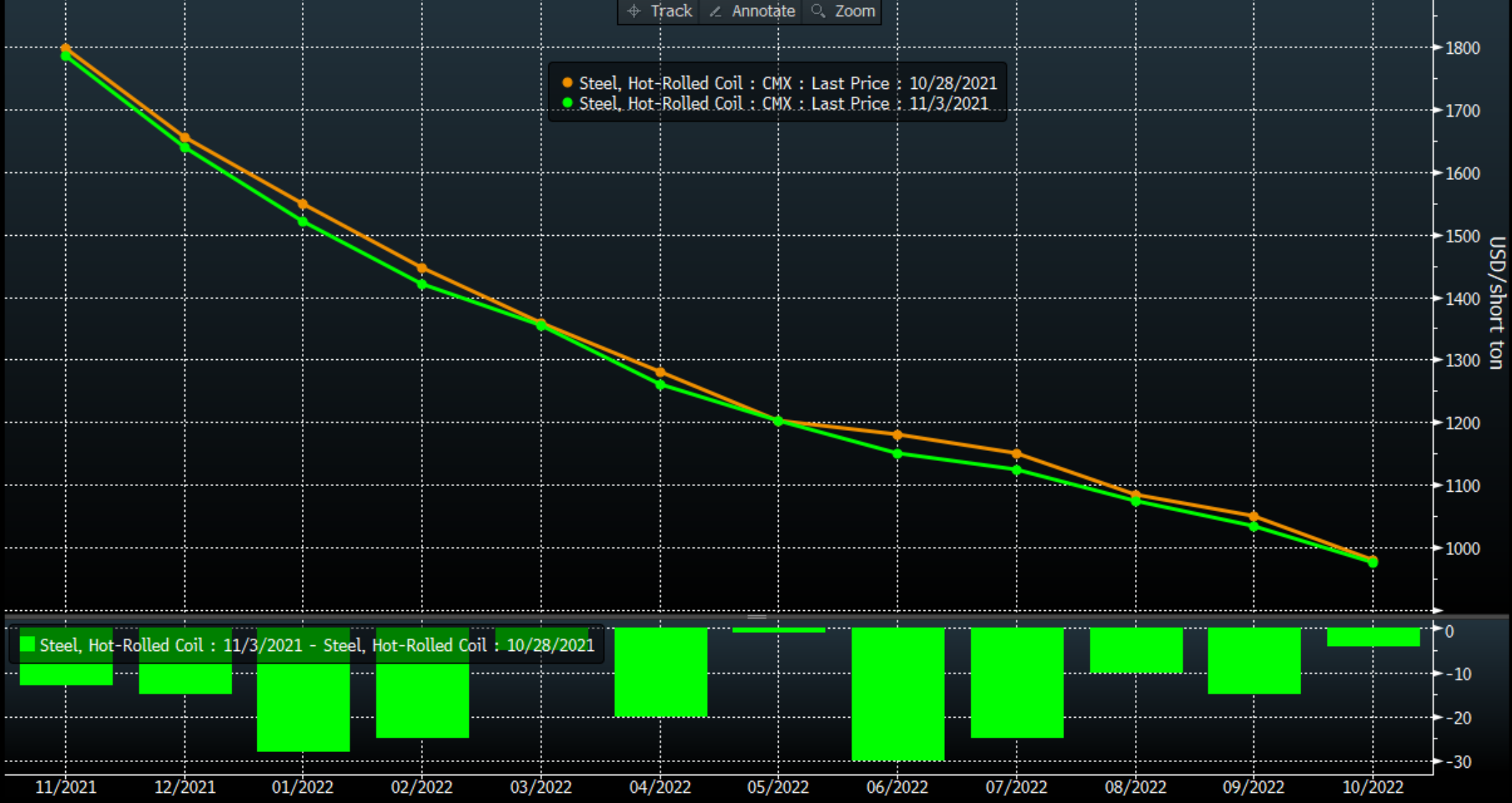Click the Track crosshair icon
This screenshot has height=803, width=1512.
(x=634, y=11)
